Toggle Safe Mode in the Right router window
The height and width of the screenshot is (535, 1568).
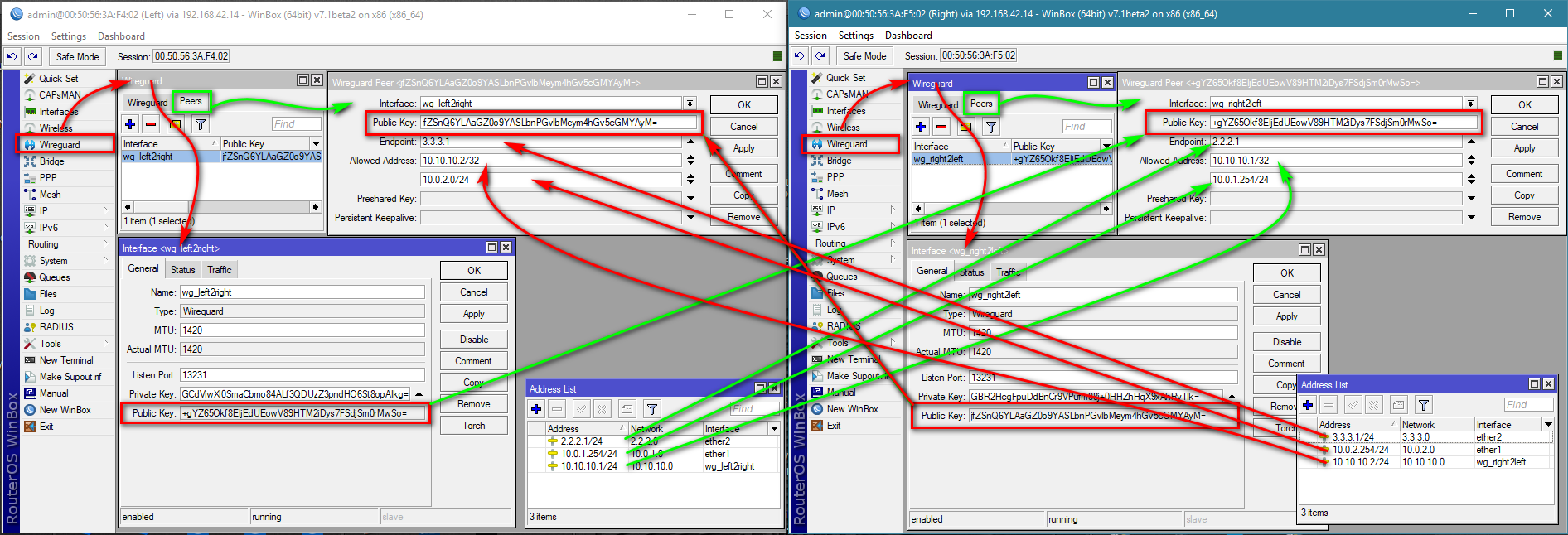pyautogui.click(x=864, y=55)
